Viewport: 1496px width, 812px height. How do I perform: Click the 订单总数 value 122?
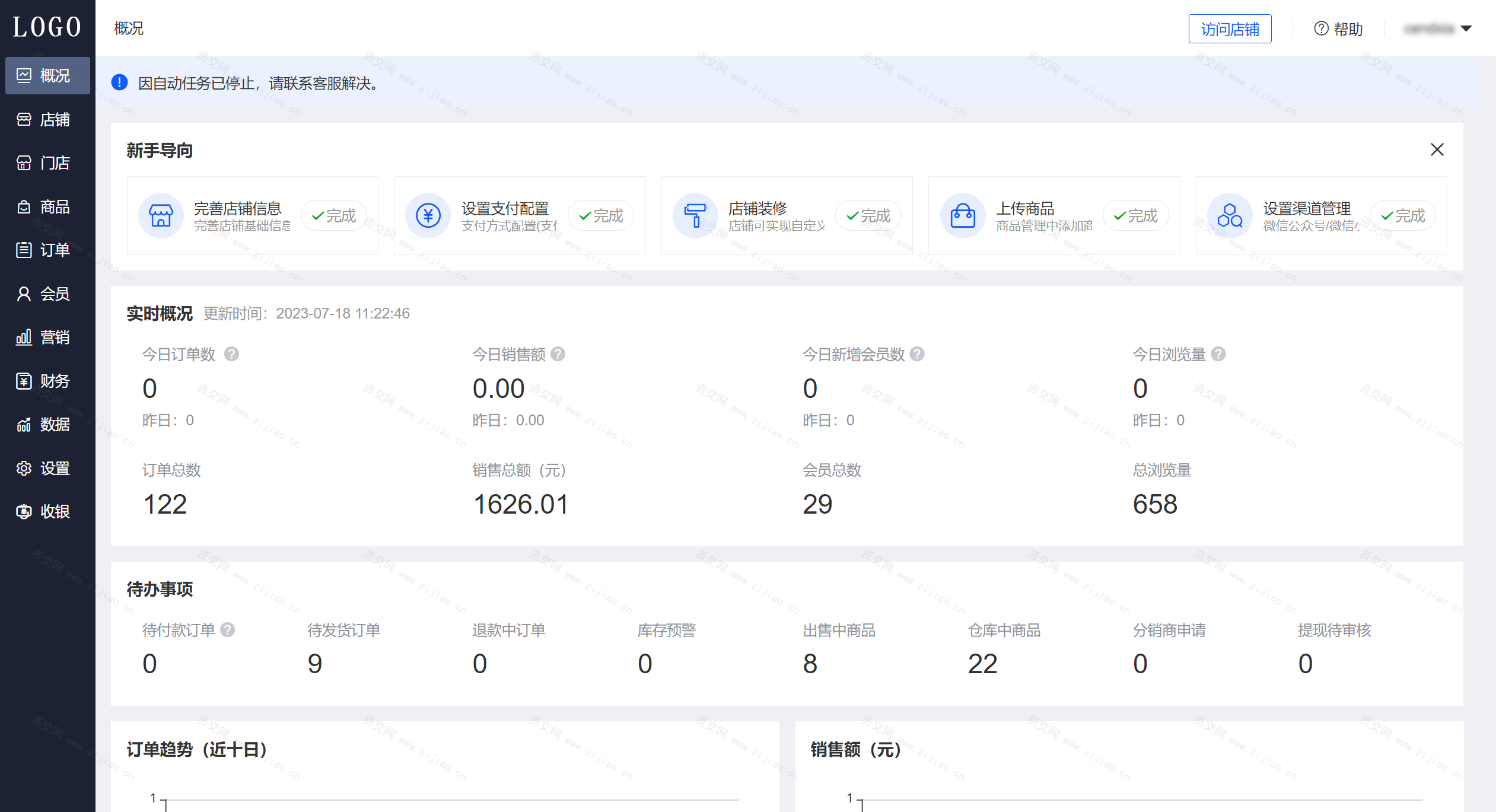(165, 505)
